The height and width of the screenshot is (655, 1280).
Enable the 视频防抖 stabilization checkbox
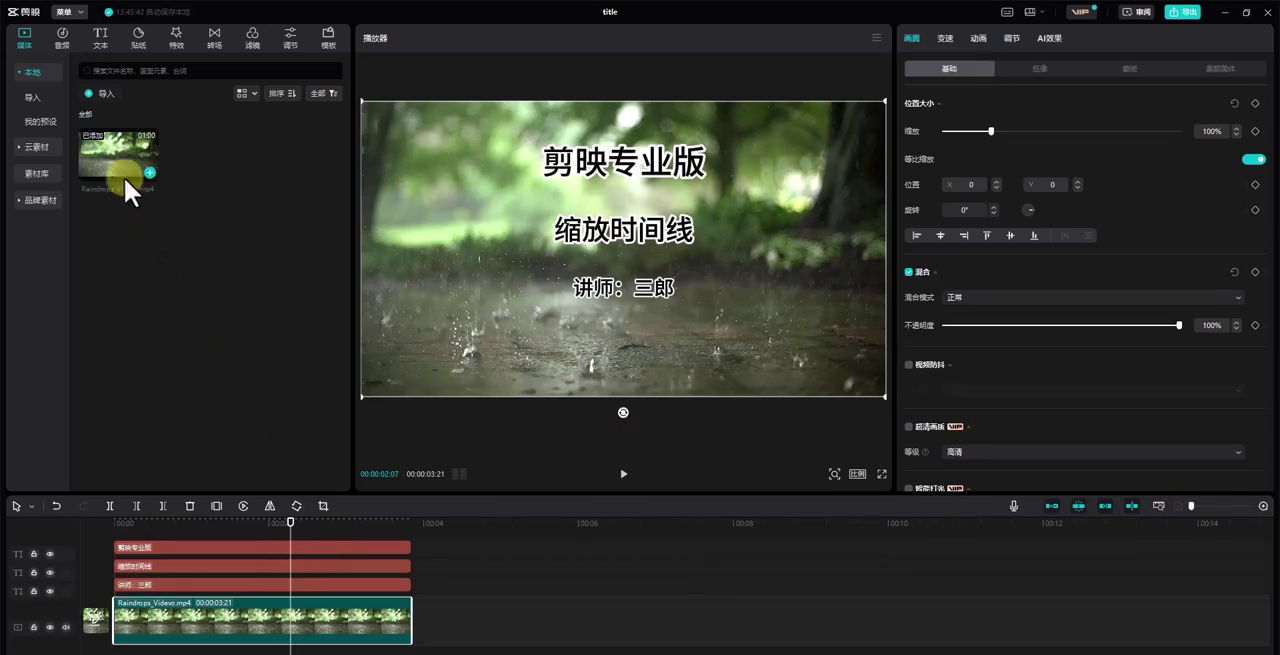coord(909,365)
